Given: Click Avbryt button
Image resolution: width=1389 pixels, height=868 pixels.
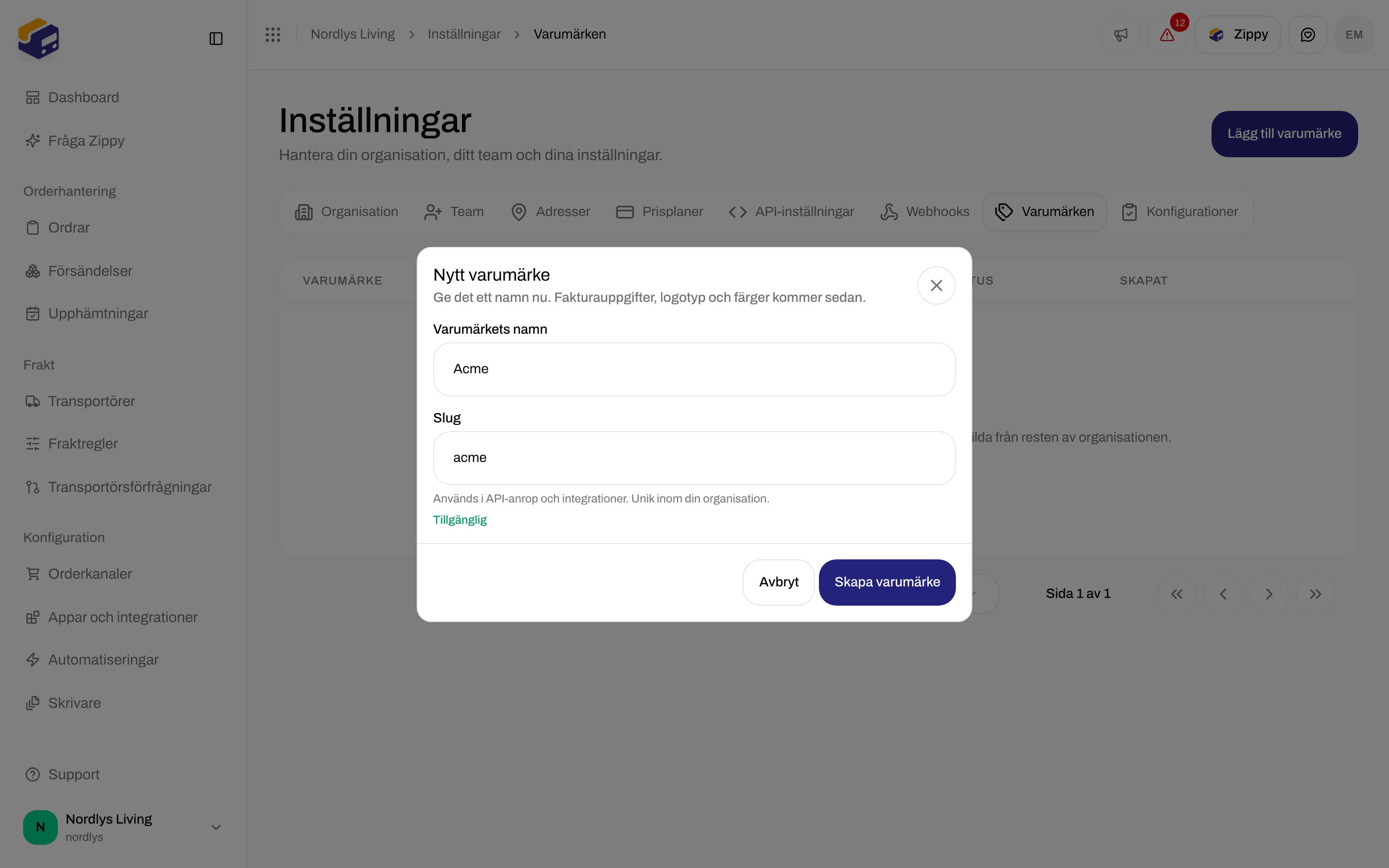Looking at the screenshot, I should 778,582.
